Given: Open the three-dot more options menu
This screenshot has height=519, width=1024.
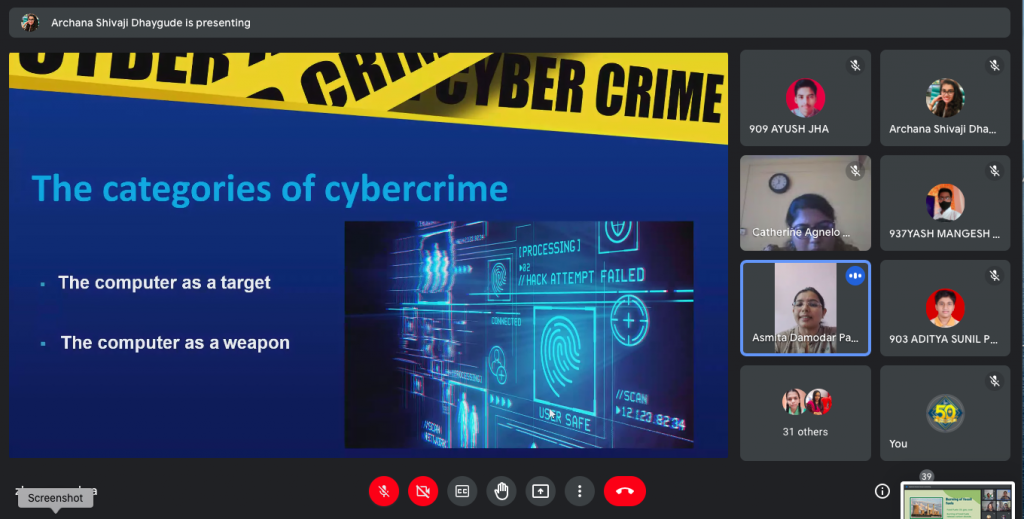Looking at the screenshot, I should point(579,491).
